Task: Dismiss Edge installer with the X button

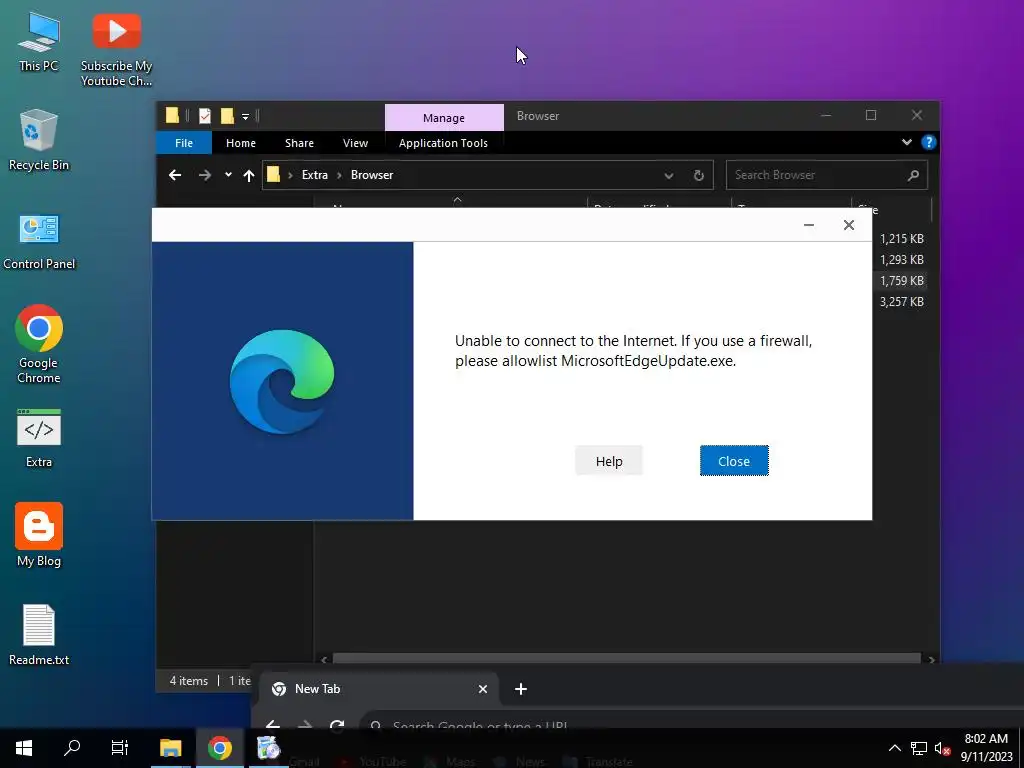Action: point(848,225)
